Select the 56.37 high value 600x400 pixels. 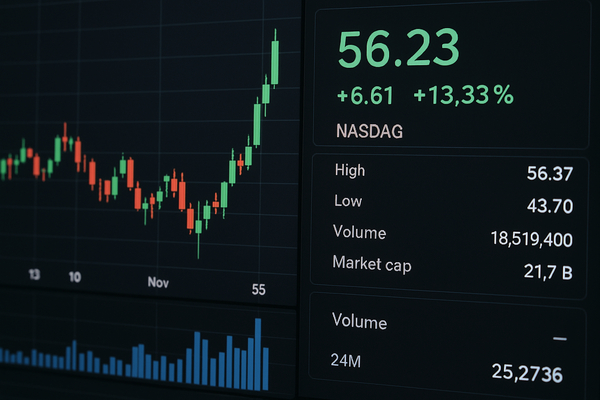[549, 174]
